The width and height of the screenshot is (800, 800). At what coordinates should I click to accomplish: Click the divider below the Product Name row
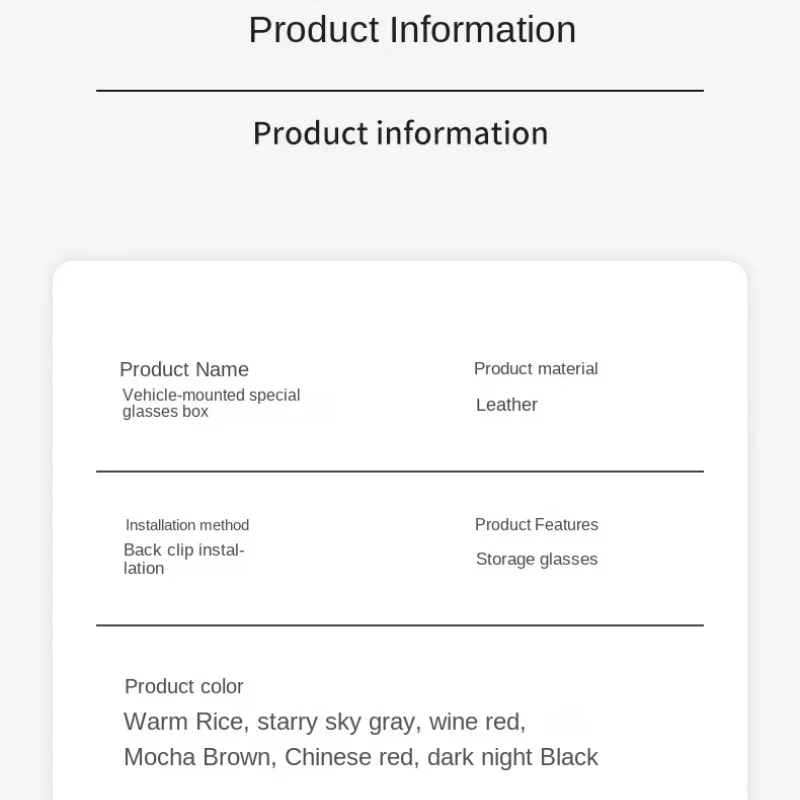(400, 471)
